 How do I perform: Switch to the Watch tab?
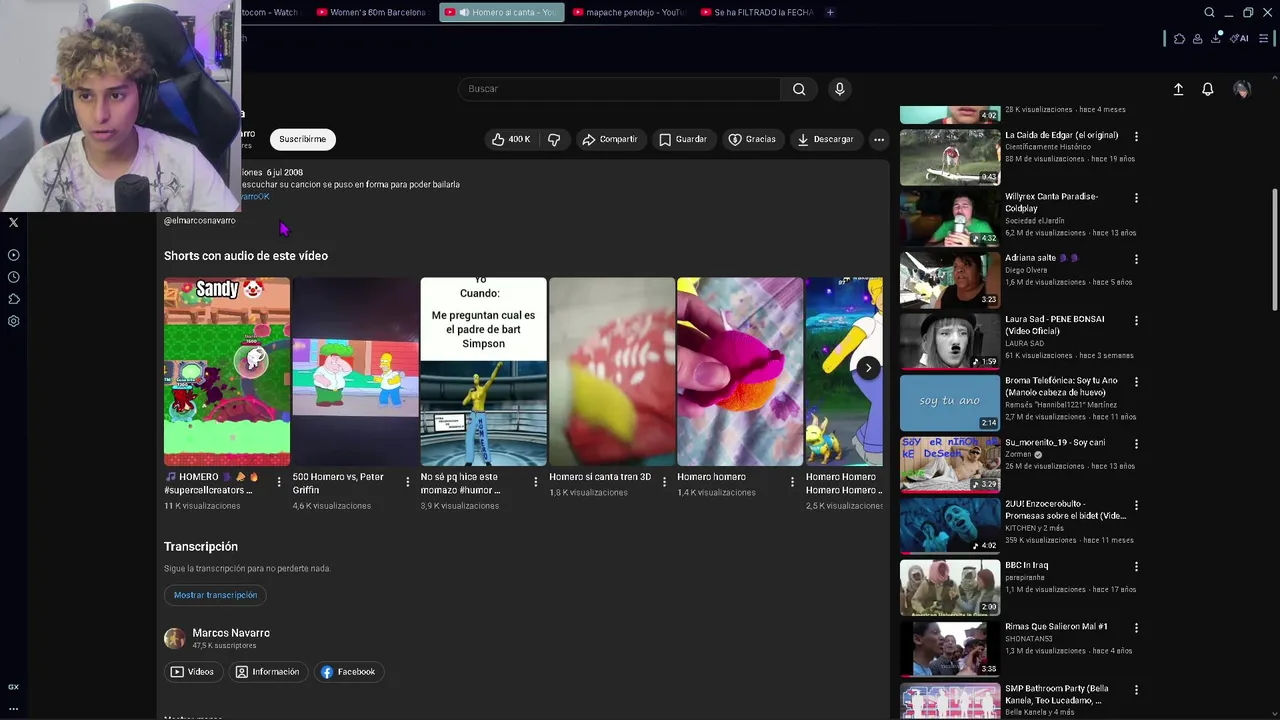point(271,12)
